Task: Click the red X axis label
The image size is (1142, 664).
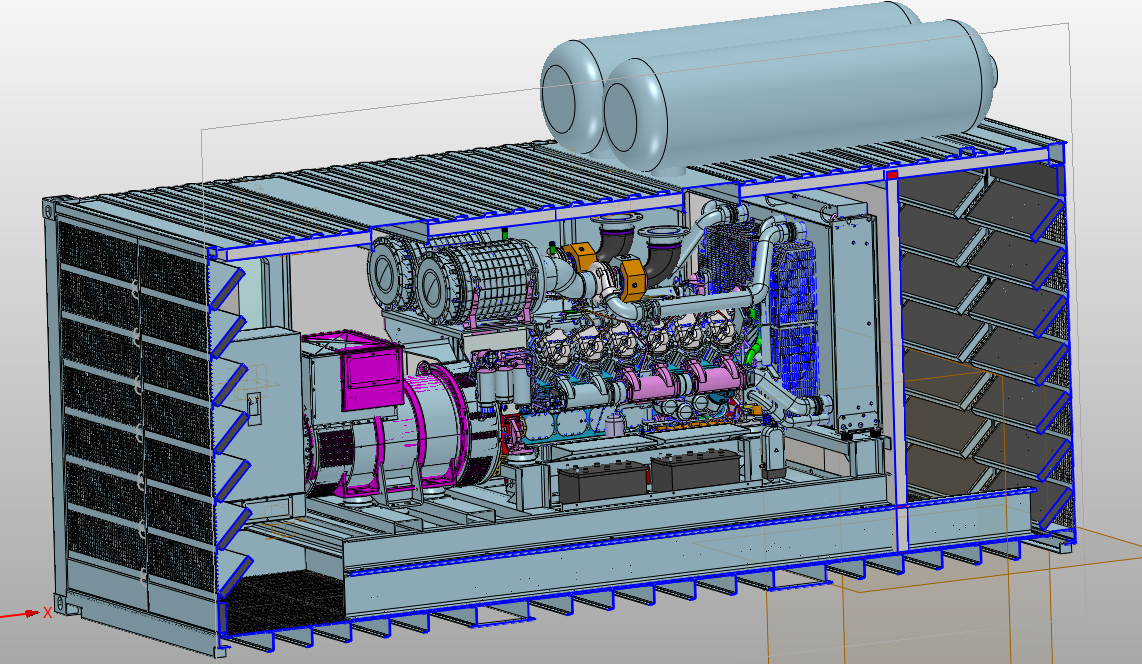Action: click(47, 612)
